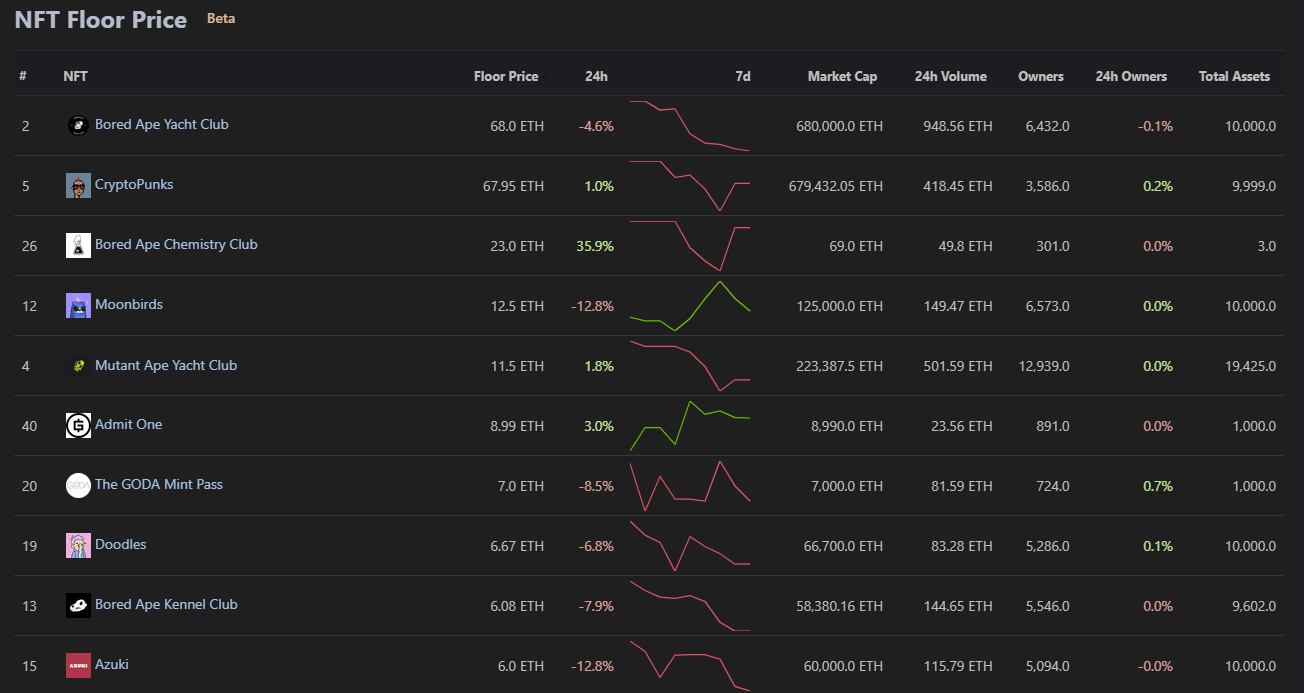Open the Admit One collection link

coord(128,425)
